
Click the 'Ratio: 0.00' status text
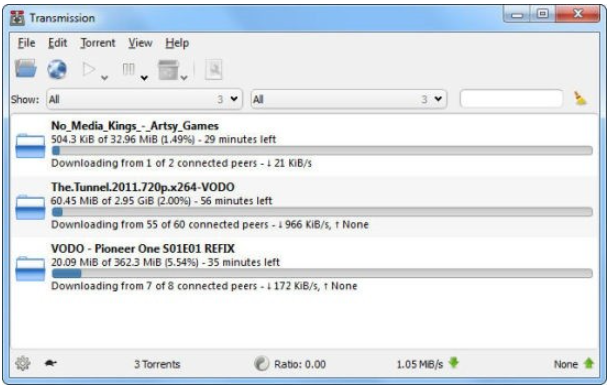point(300,364)
